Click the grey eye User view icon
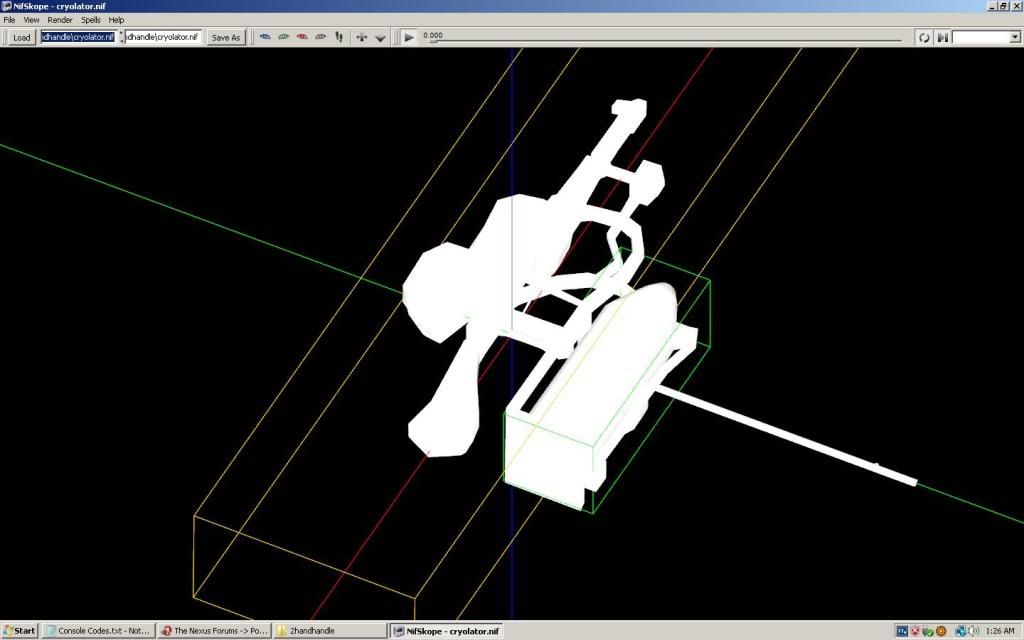The image size is (1024, 640). coord(320,37)
